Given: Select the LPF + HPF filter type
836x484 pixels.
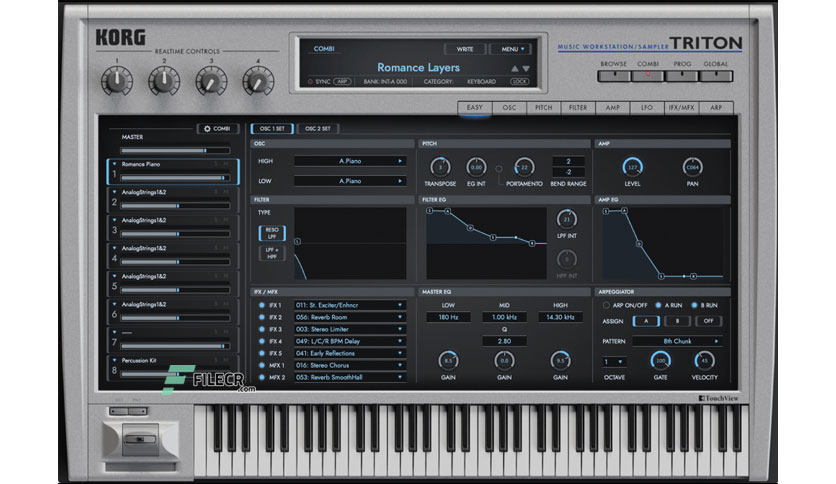Looking at the screenshot, I should (272, 253).
